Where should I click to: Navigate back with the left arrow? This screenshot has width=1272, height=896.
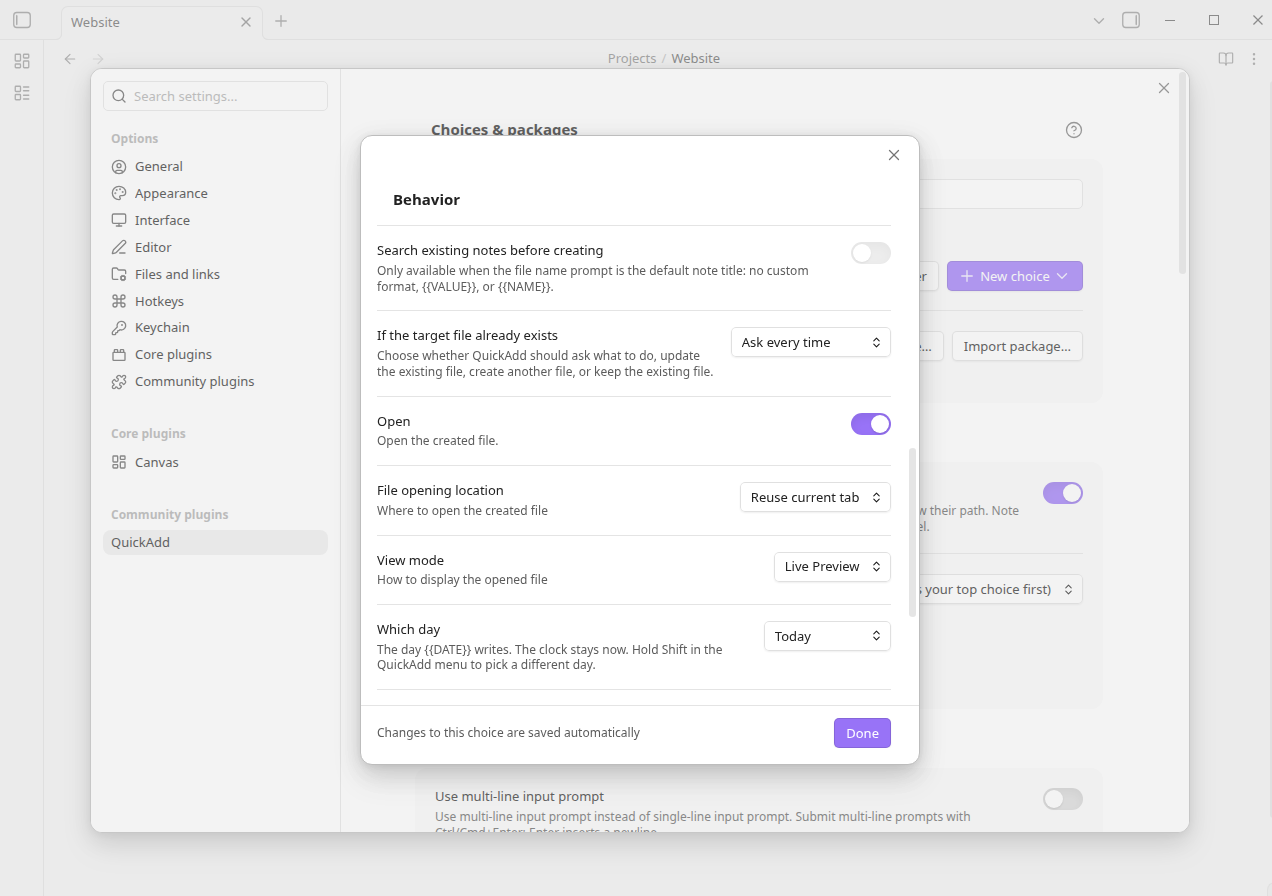pyautogui.click(x=70, y=59)
